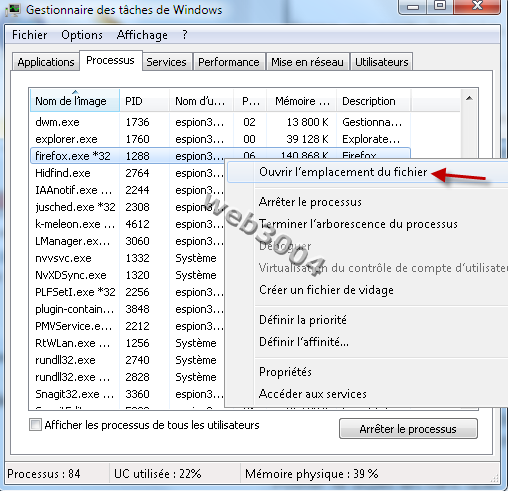Select the k-meleon.exe process
The image size is (508, 491).
tap(128, 224)
